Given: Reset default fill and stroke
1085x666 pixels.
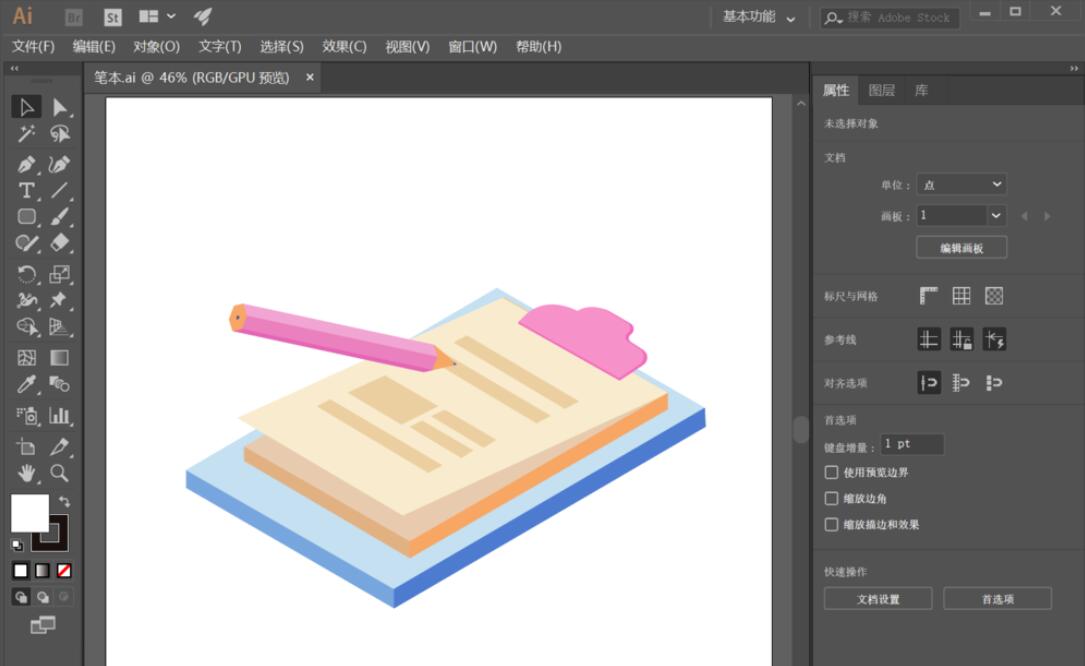Looking at the screenshot, I should [x=17, y=546].
